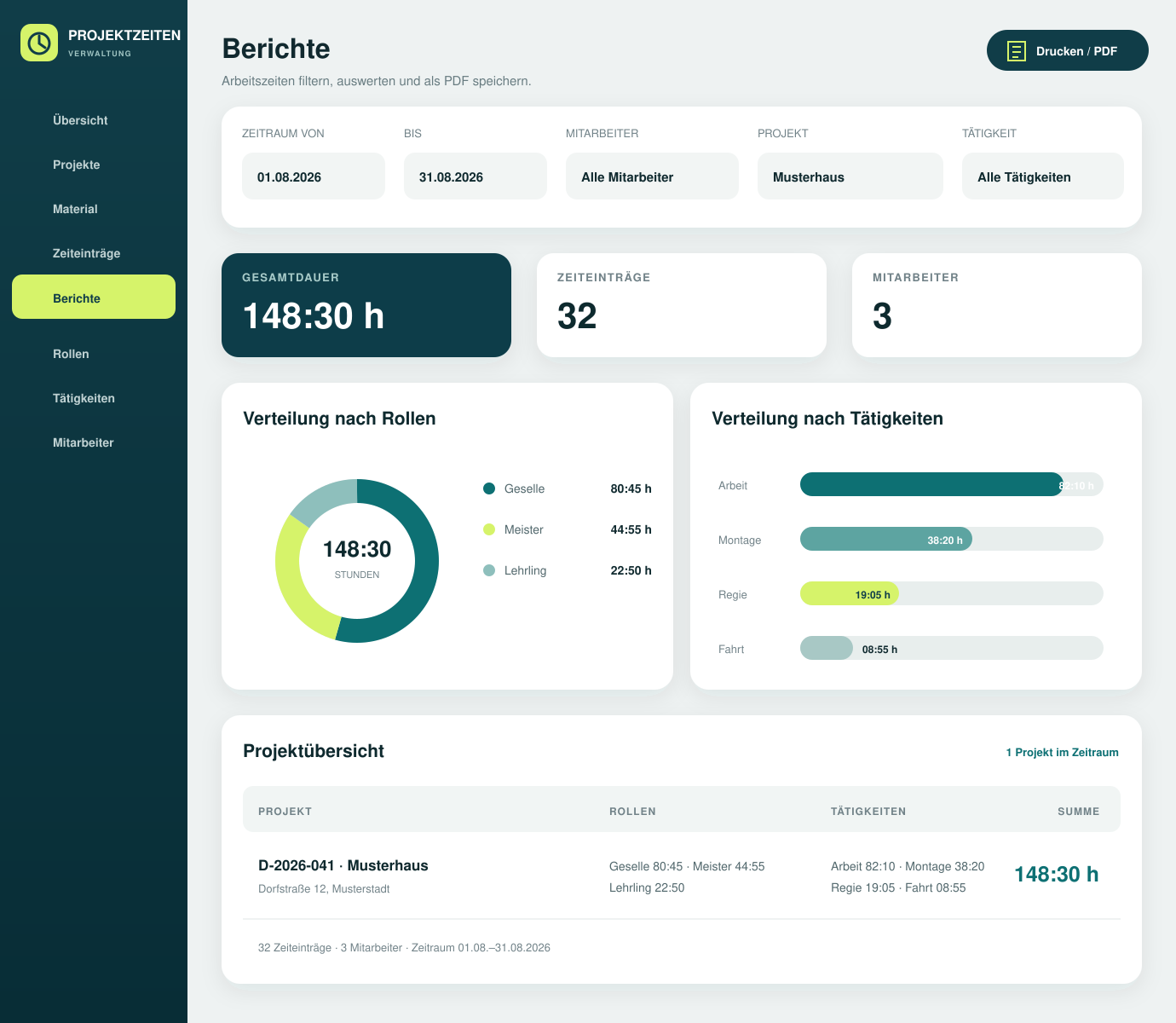This screenshot has width=1176, height=1023.
Task: Click the address Dorfstraße 12, Musterstadt
Action: click(324, 888)
